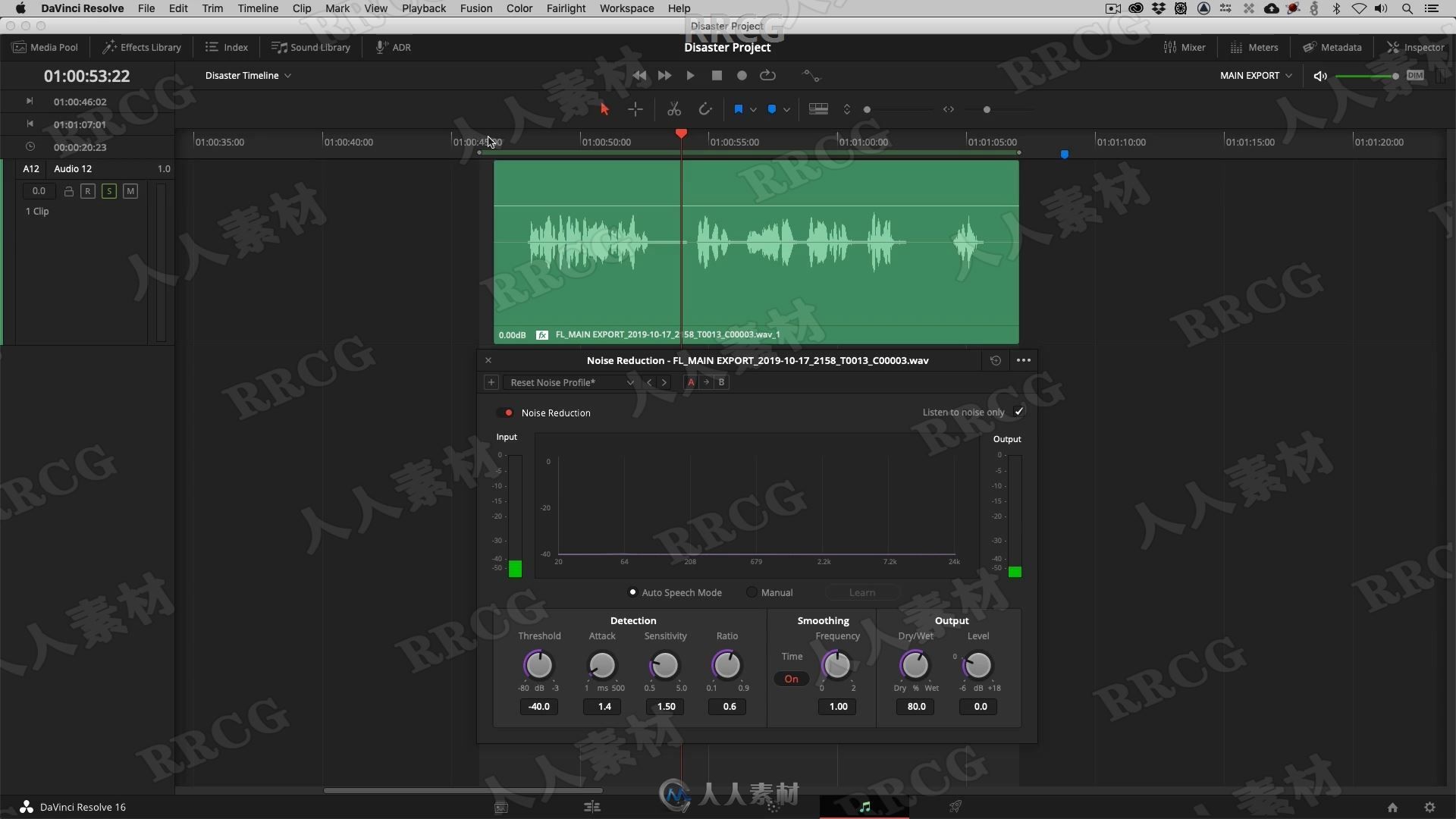Click the record transport button
1456x819 pixels.
pos(742,76)
